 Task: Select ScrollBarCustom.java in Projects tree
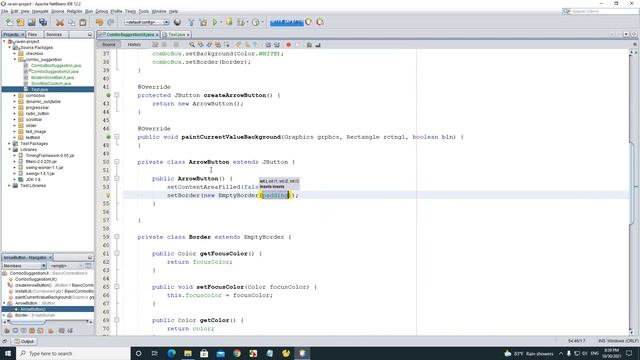pos(51,83)
